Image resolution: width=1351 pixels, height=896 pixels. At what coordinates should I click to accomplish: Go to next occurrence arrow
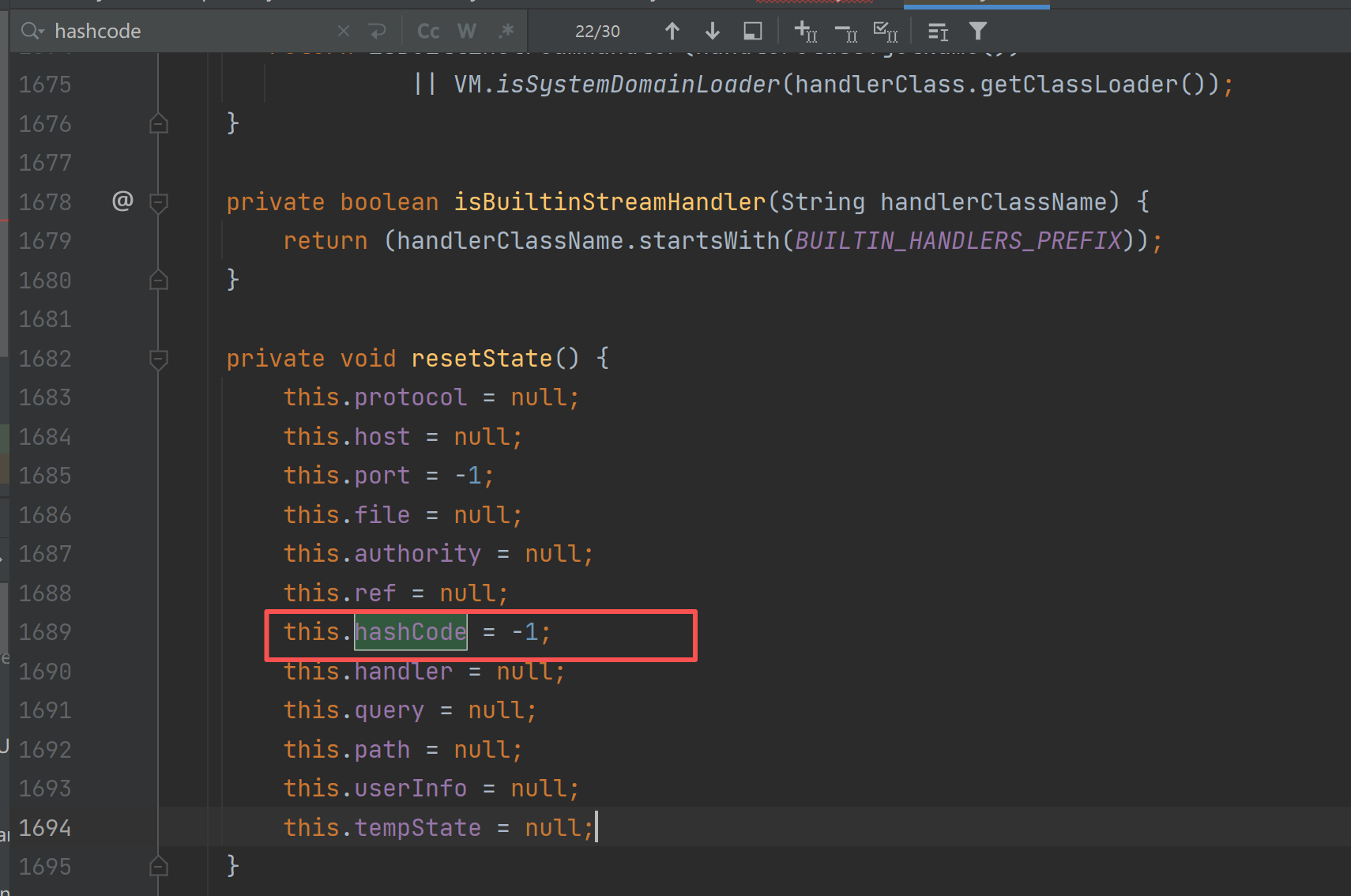pyautogui.click(x=712, y=32)
